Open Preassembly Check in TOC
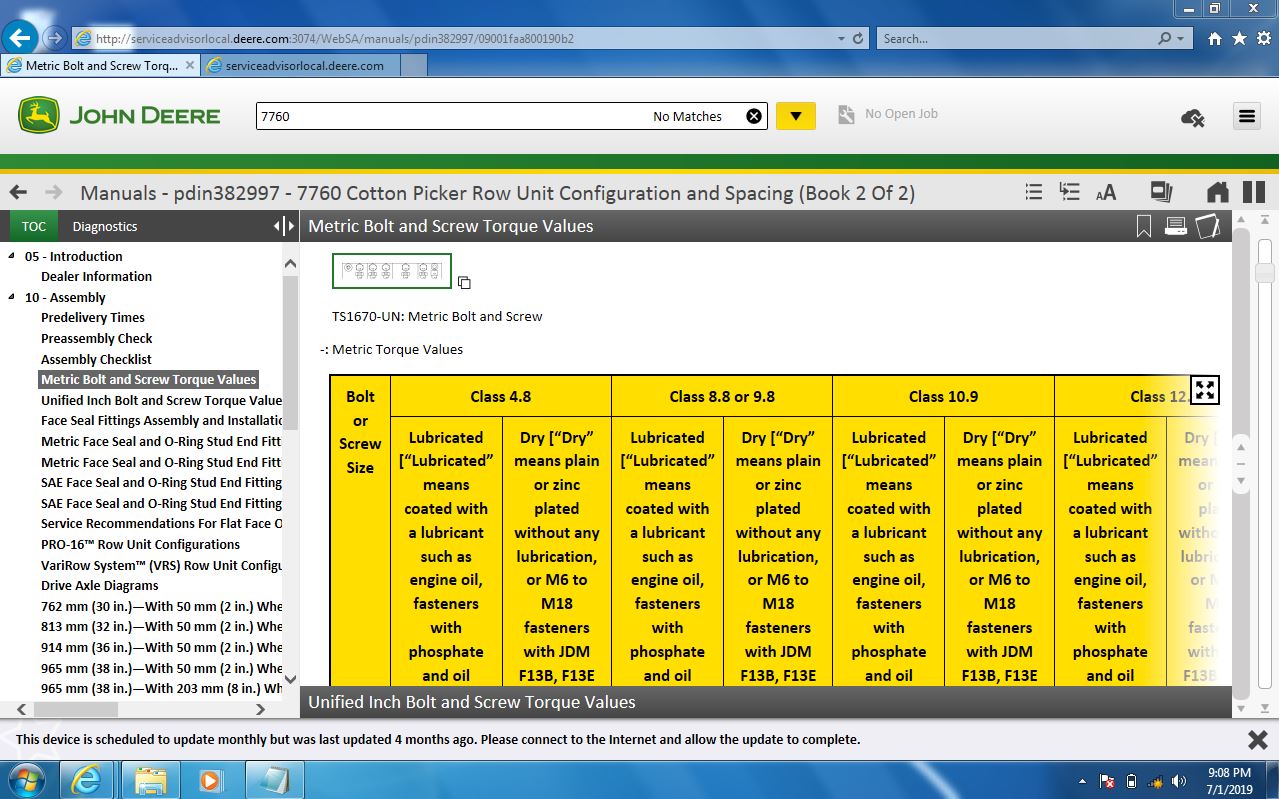This screenshot has width=1279, height=799. (x=97, y=339)
